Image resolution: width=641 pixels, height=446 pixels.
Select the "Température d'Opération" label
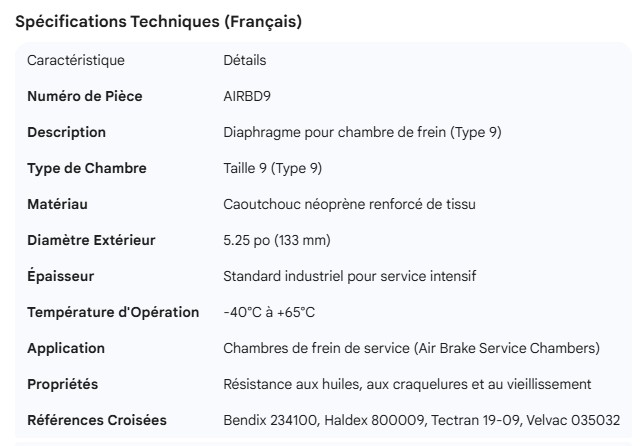[x=113, y=312]
